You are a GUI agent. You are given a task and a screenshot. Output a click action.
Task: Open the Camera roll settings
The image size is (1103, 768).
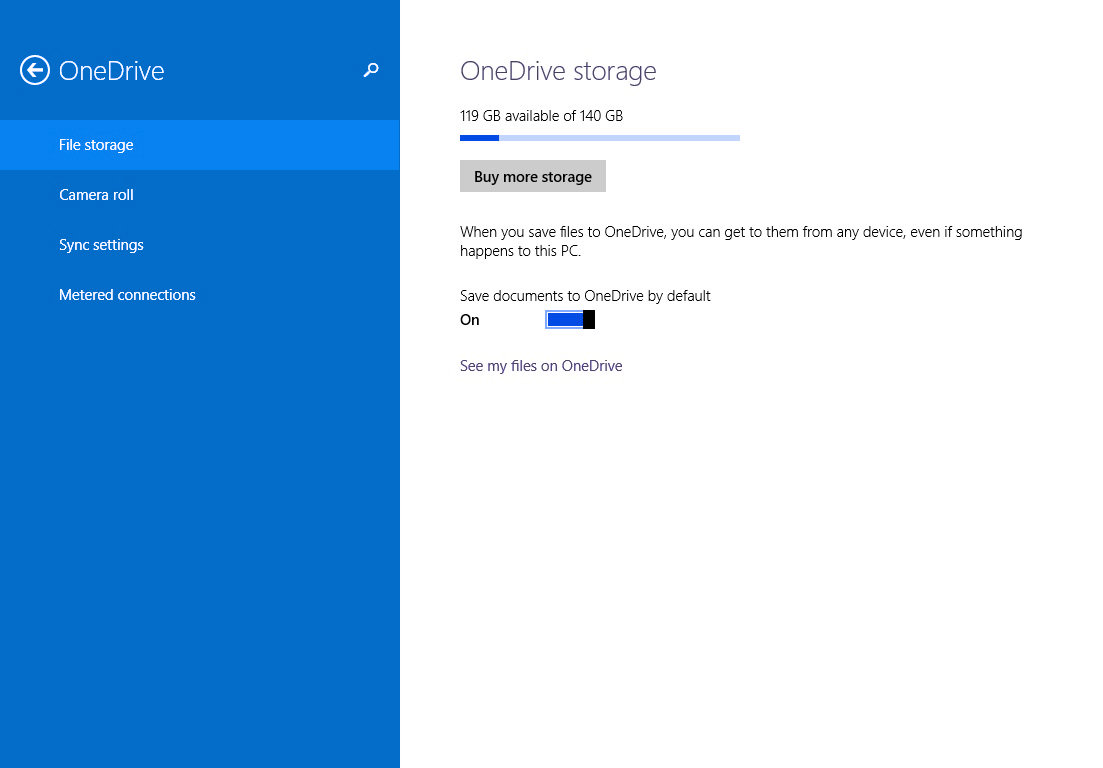[200, 195]
